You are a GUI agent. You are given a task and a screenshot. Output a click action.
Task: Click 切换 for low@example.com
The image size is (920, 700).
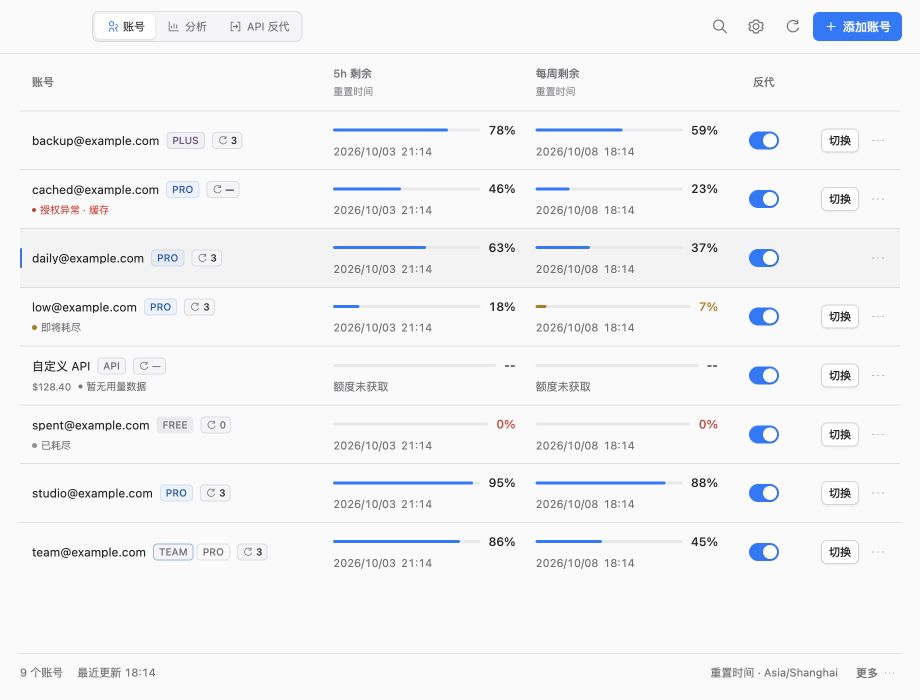point(840,316)
